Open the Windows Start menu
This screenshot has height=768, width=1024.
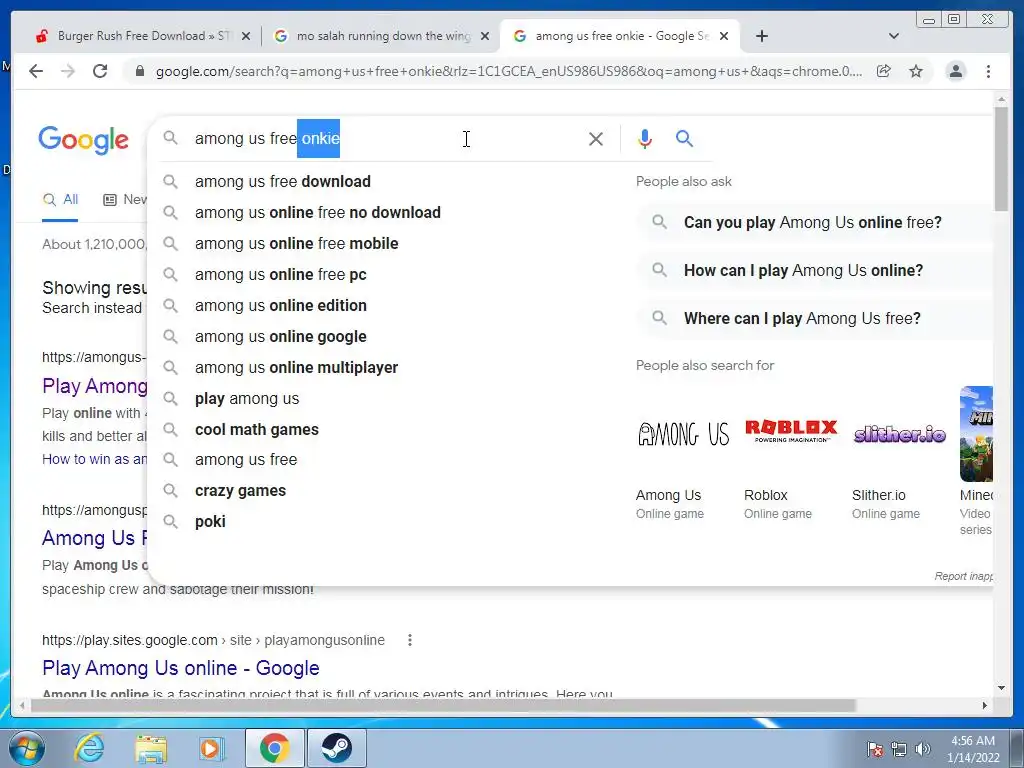click(x=27, y=748)
